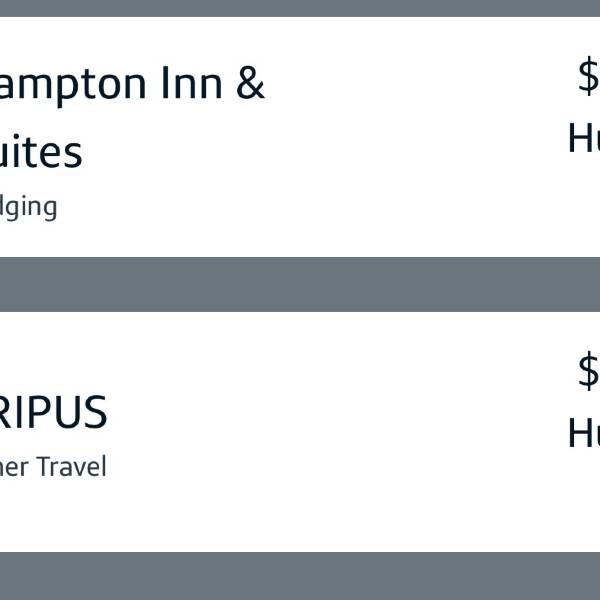The height and width of the screenshot is (600, 600).
Task: Open the Hampton Inn & Suites transaction
Action: click(x=130, y=85)
